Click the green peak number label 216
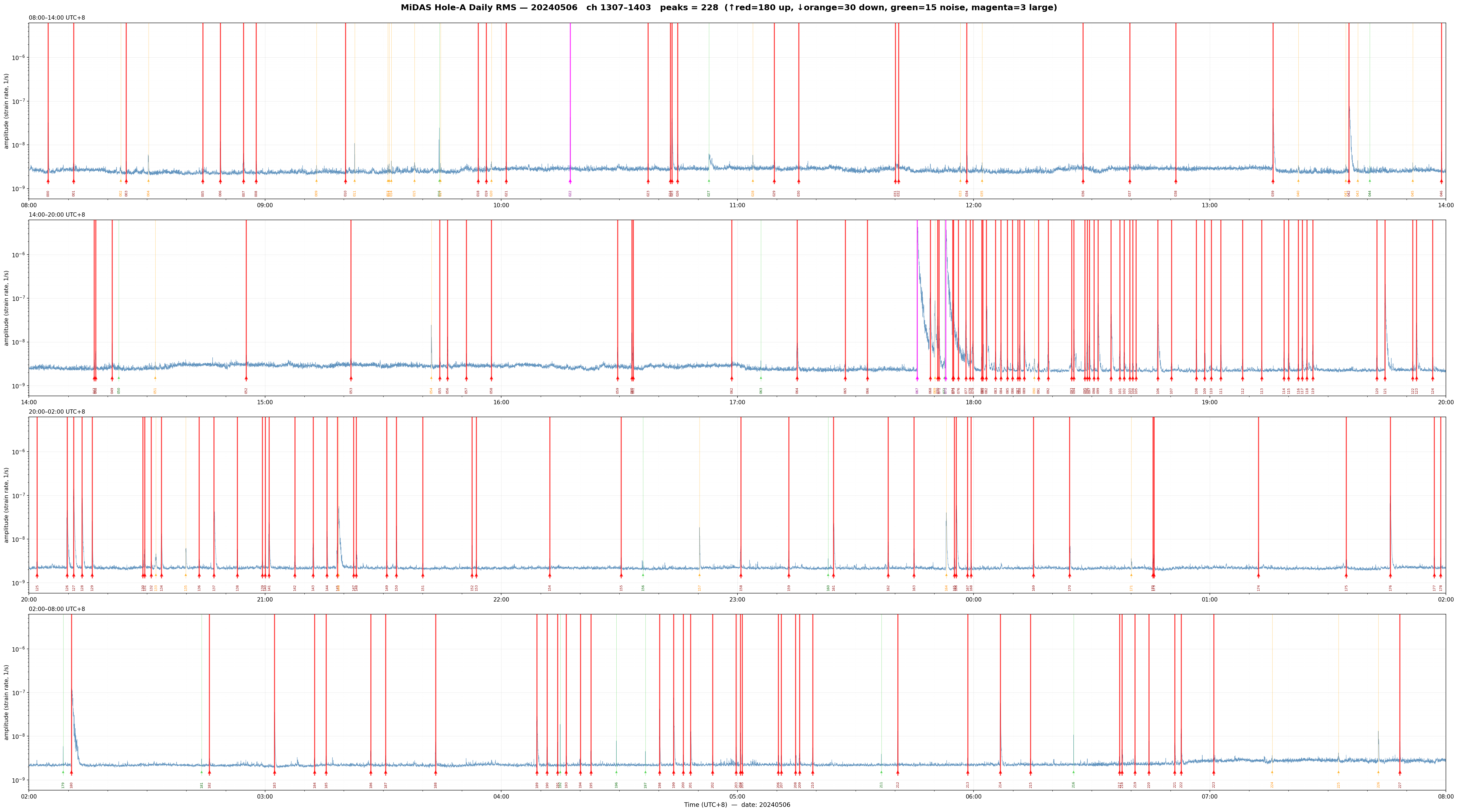 point(1073,785)
